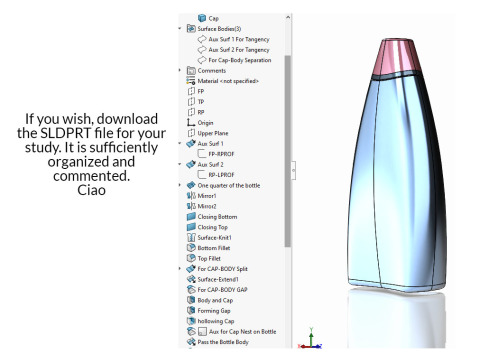Select "Material <not specified>" text

click(228, 81)
